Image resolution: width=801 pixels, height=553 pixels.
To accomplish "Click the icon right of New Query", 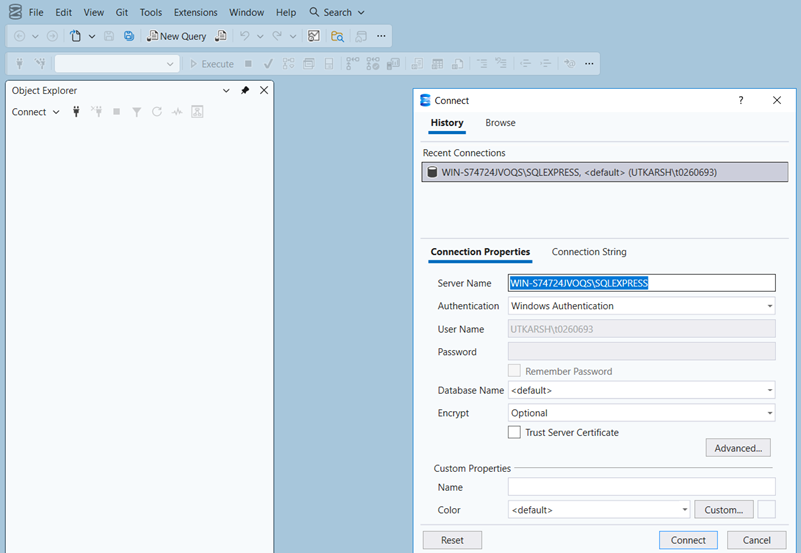I will tap(221, 36).
